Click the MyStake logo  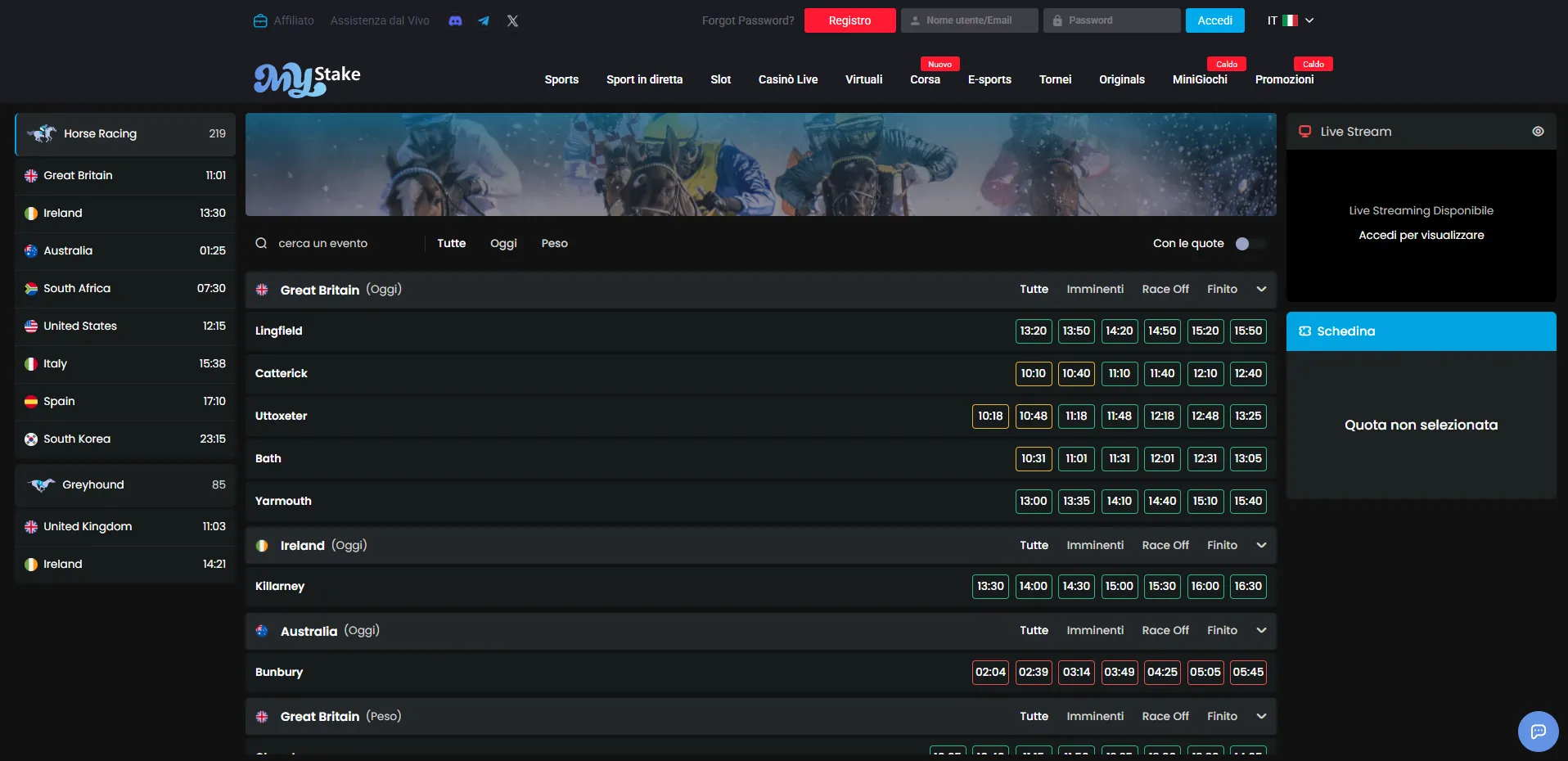(307, 79)
